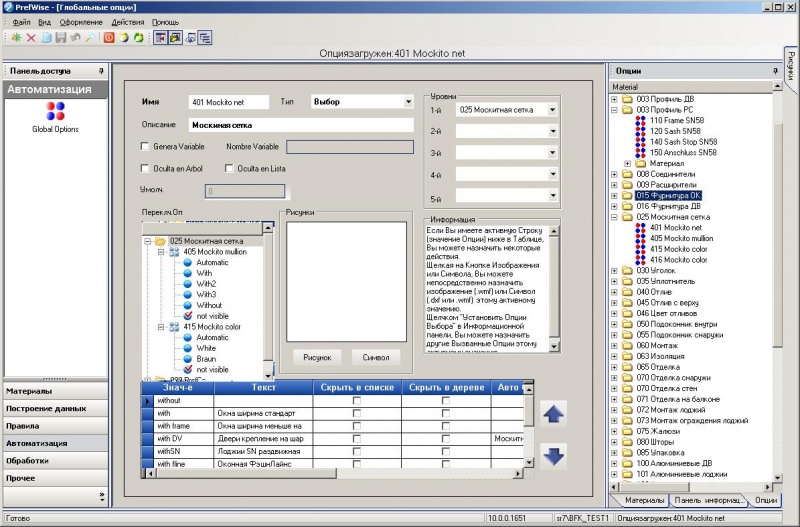Click the magnifier search icon in toolbar
The height and width of the screenshot is (527, 800).
(x=89, y=37)
